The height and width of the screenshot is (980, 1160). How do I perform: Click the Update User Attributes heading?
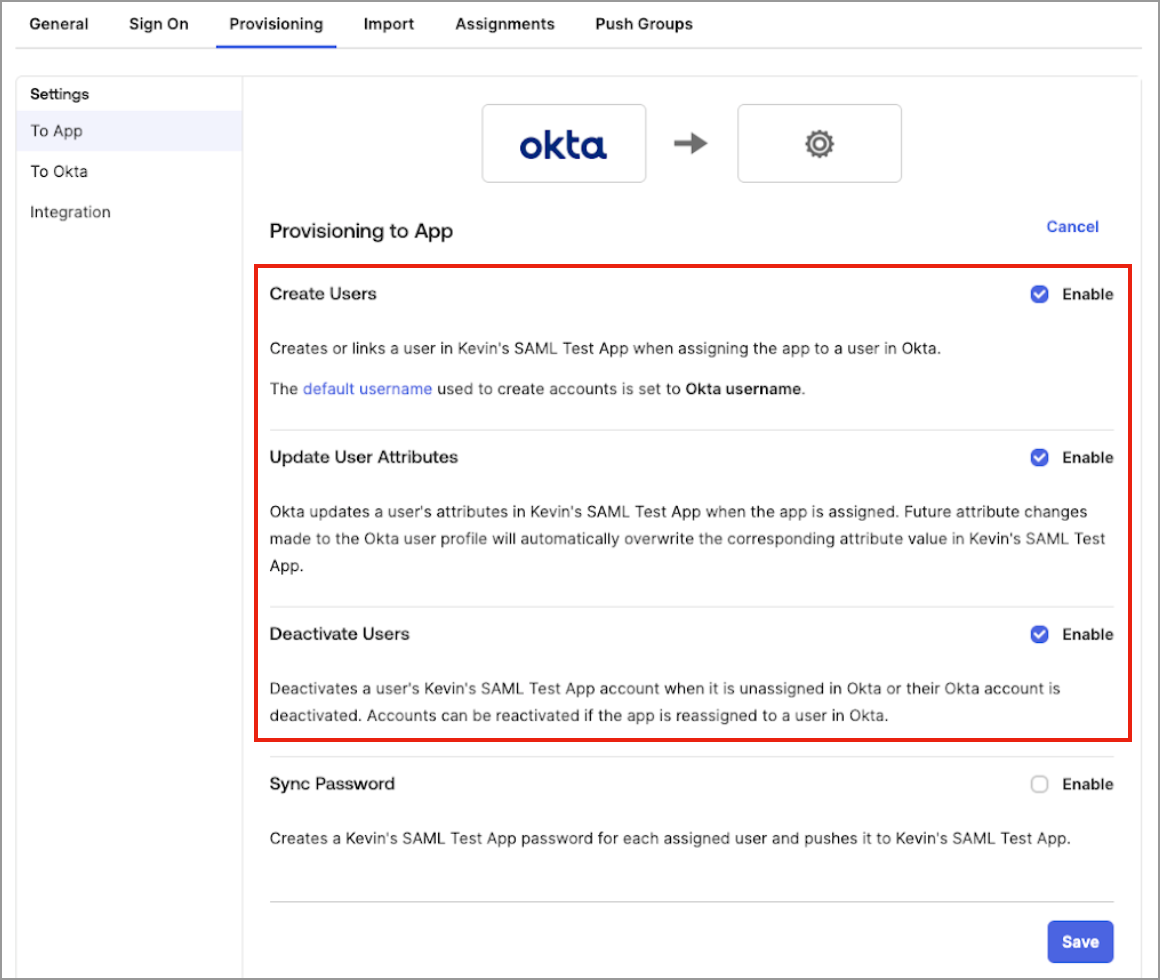tap(363, 457)
